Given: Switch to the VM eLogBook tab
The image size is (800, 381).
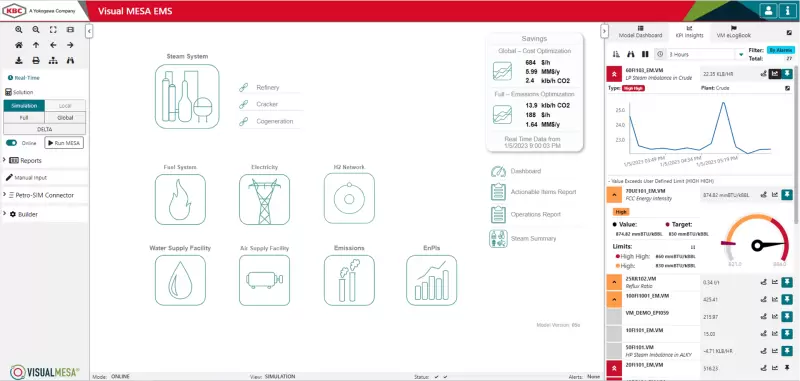Looking at the screenshot, I should point(734,32).
